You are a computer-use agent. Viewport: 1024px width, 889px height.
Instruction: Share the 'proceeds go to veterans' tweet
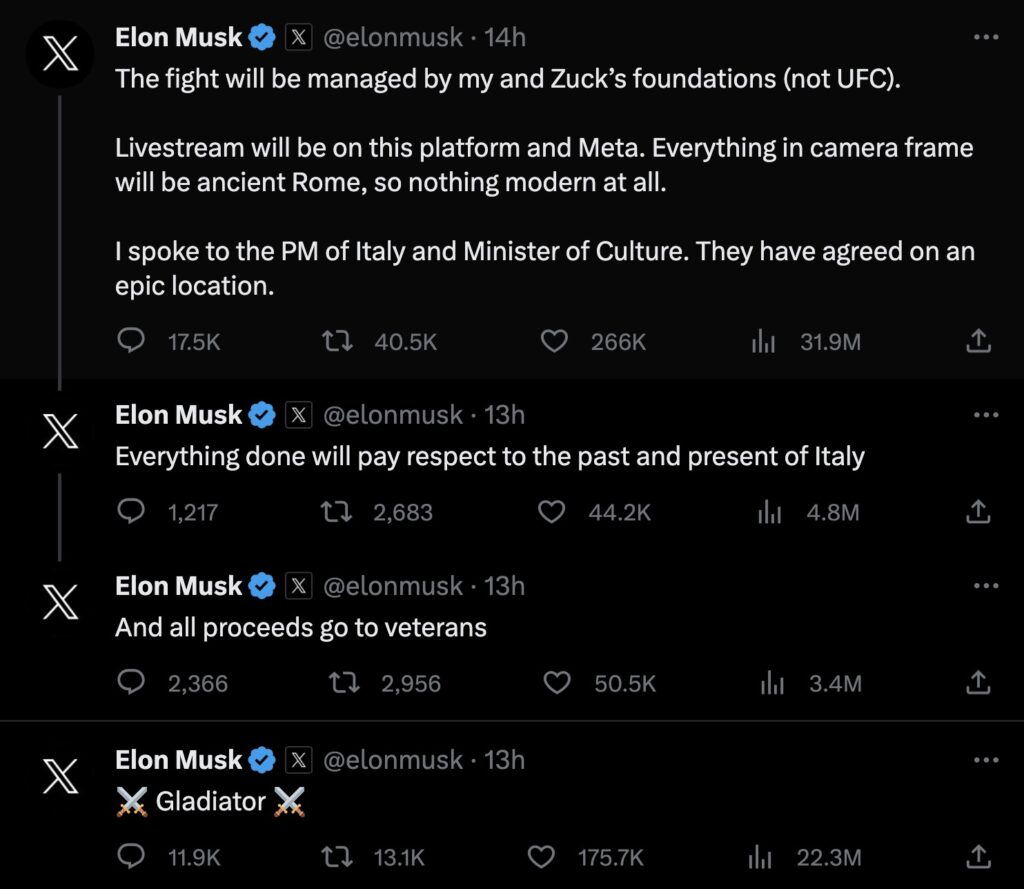pyautogui.click(x=978, y=683)
